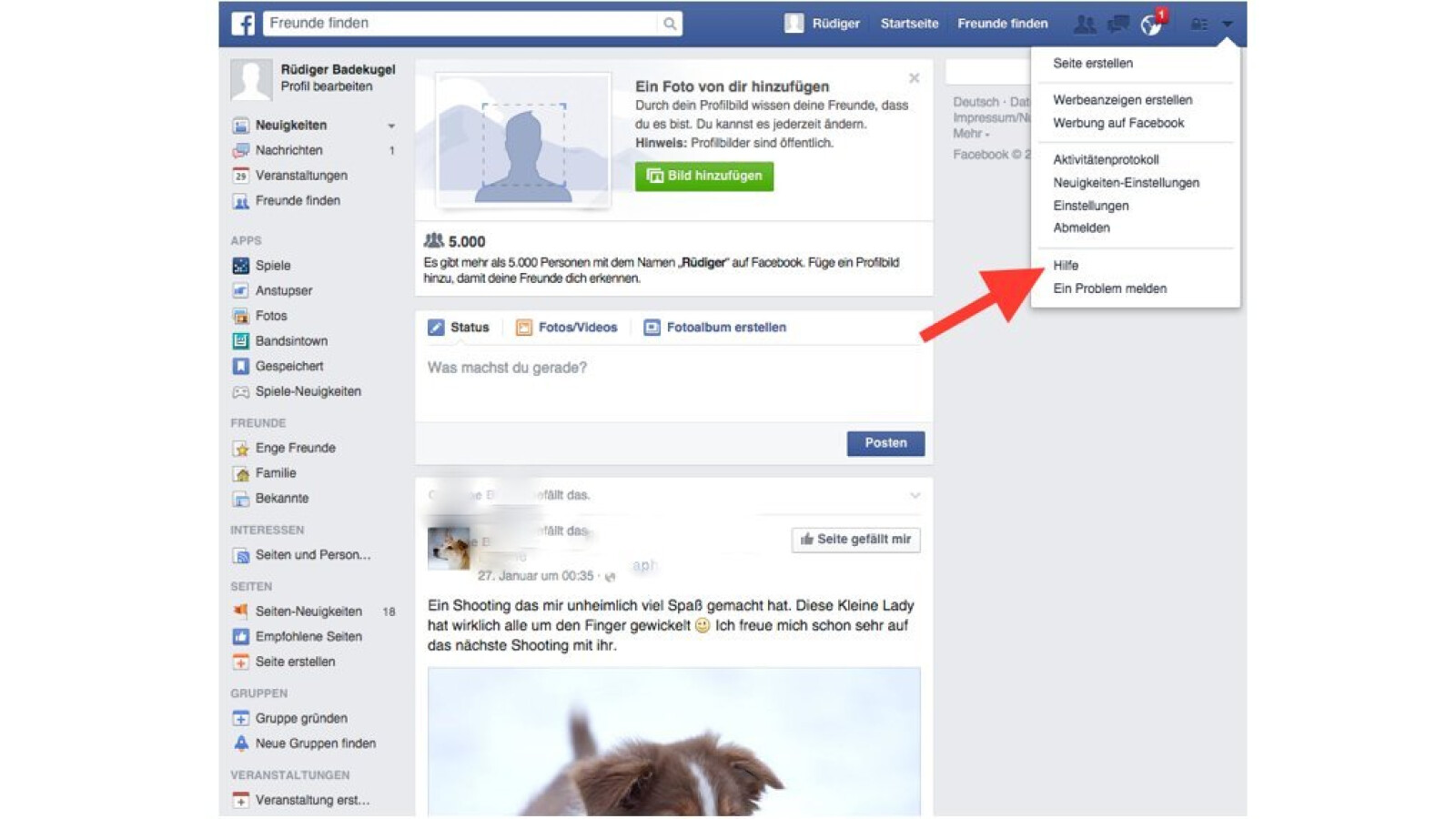This screenshot has height=819, width=1456.
Task: Choose Abmelden in the dropdown menu
Action: coord(1081,228)
